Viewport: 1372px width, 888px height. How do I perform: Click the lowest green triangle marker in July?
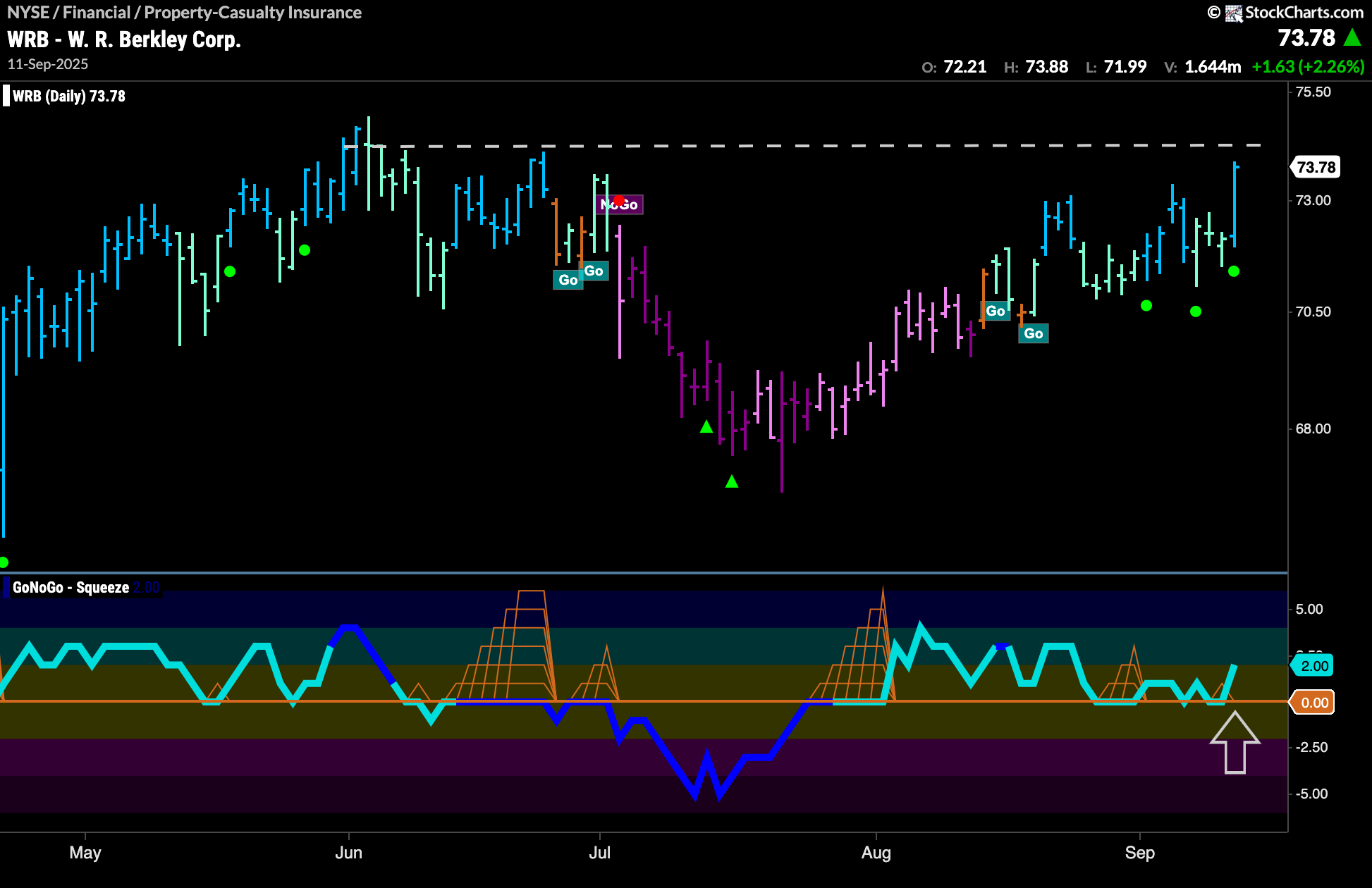click(732, 481)
